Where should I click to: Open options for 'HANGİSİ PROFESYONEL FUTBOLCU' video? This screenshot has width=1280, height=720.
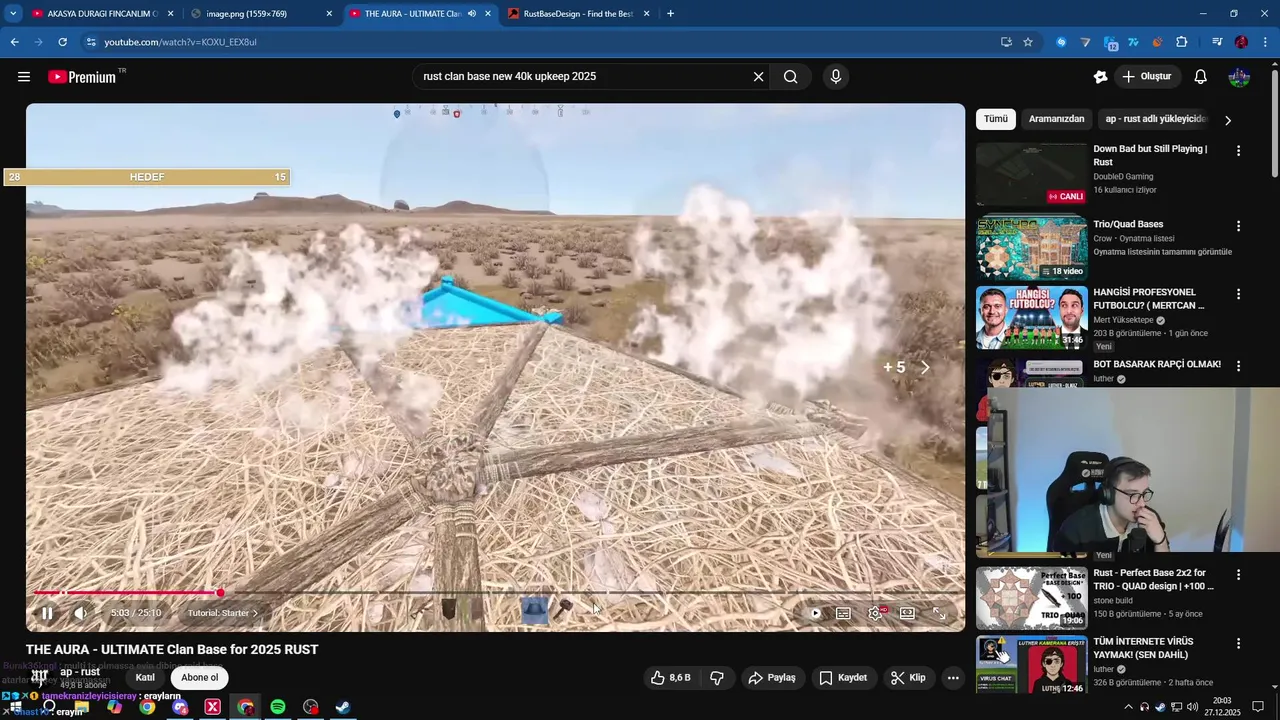pos(1238,295)
